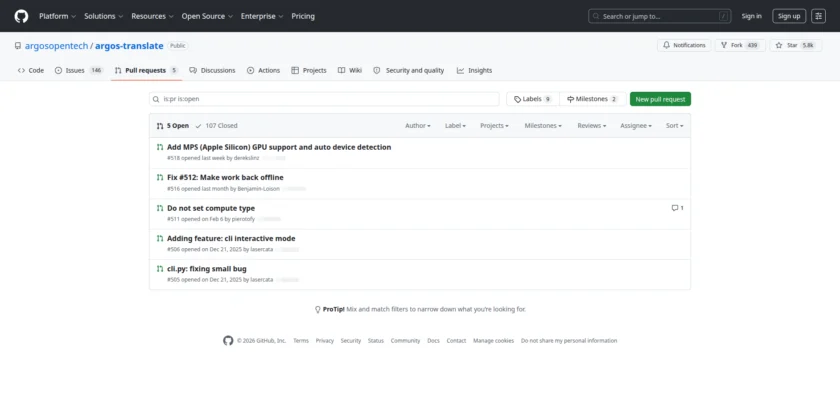Expand the Enterprise menu
Screen dimensions: 840x405
[262, 16]
